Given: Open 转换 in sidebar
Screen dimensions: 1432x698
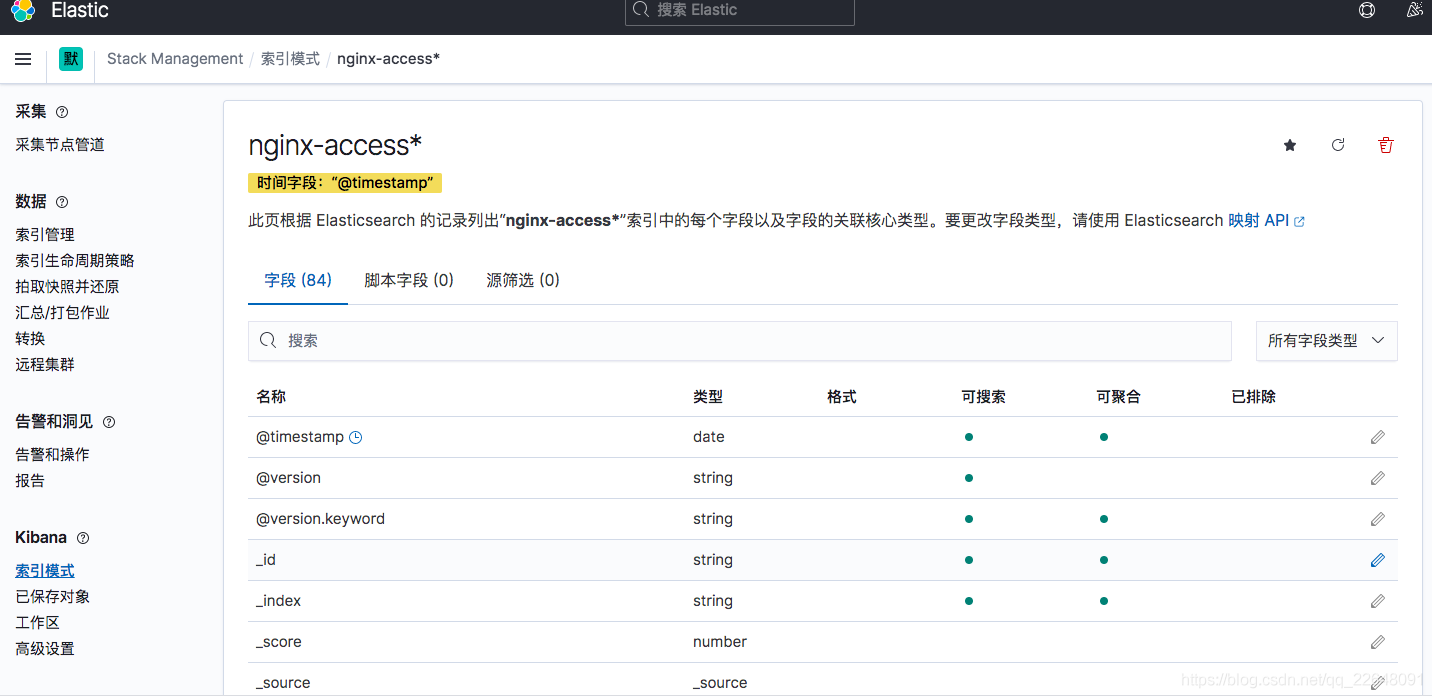Looking at the screenshot, I should click(x=30, y=339).
